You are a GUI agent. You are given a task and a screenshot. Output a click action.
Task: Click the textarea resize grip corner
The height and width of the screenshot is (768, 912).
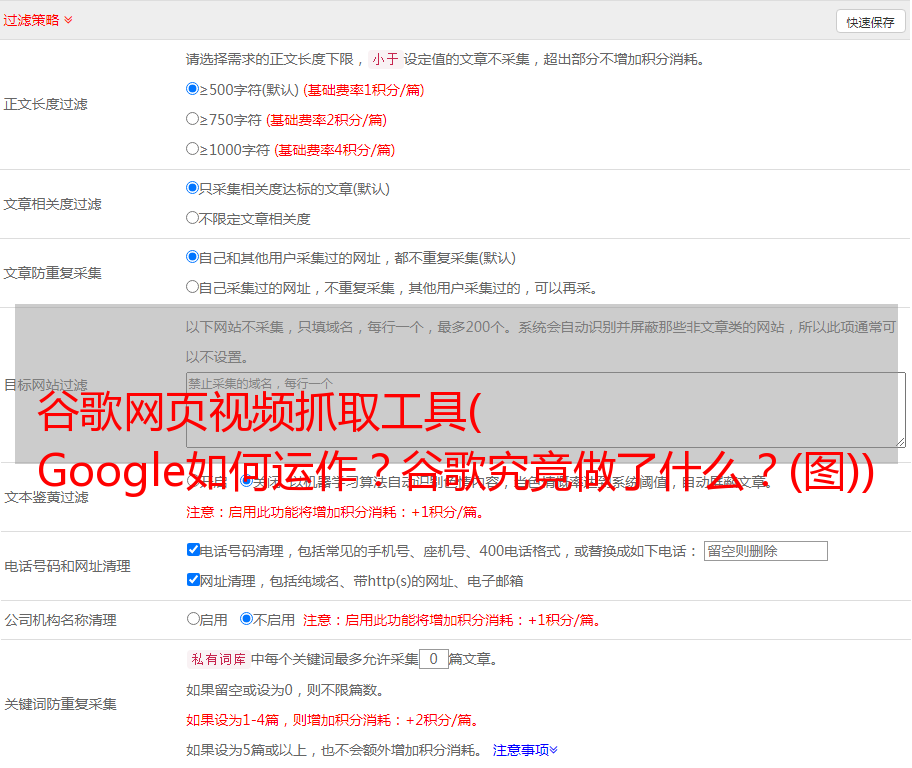[900, 442]
